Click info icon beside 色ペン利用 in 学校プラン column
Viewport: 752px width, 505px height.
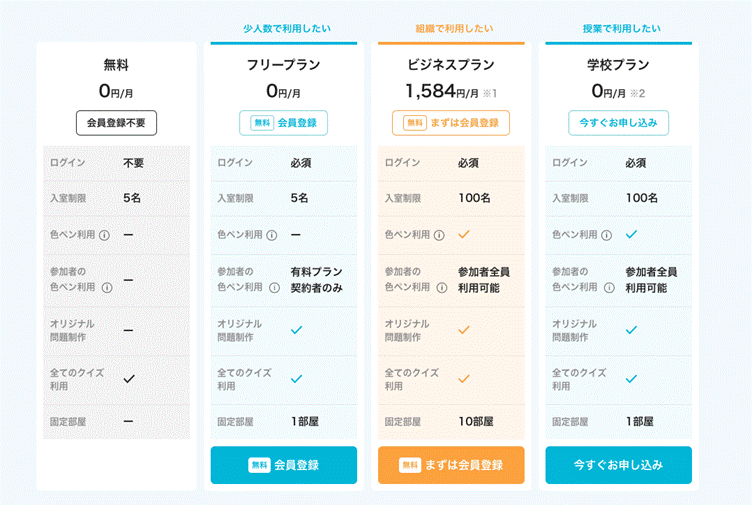[x=606, y=235]
